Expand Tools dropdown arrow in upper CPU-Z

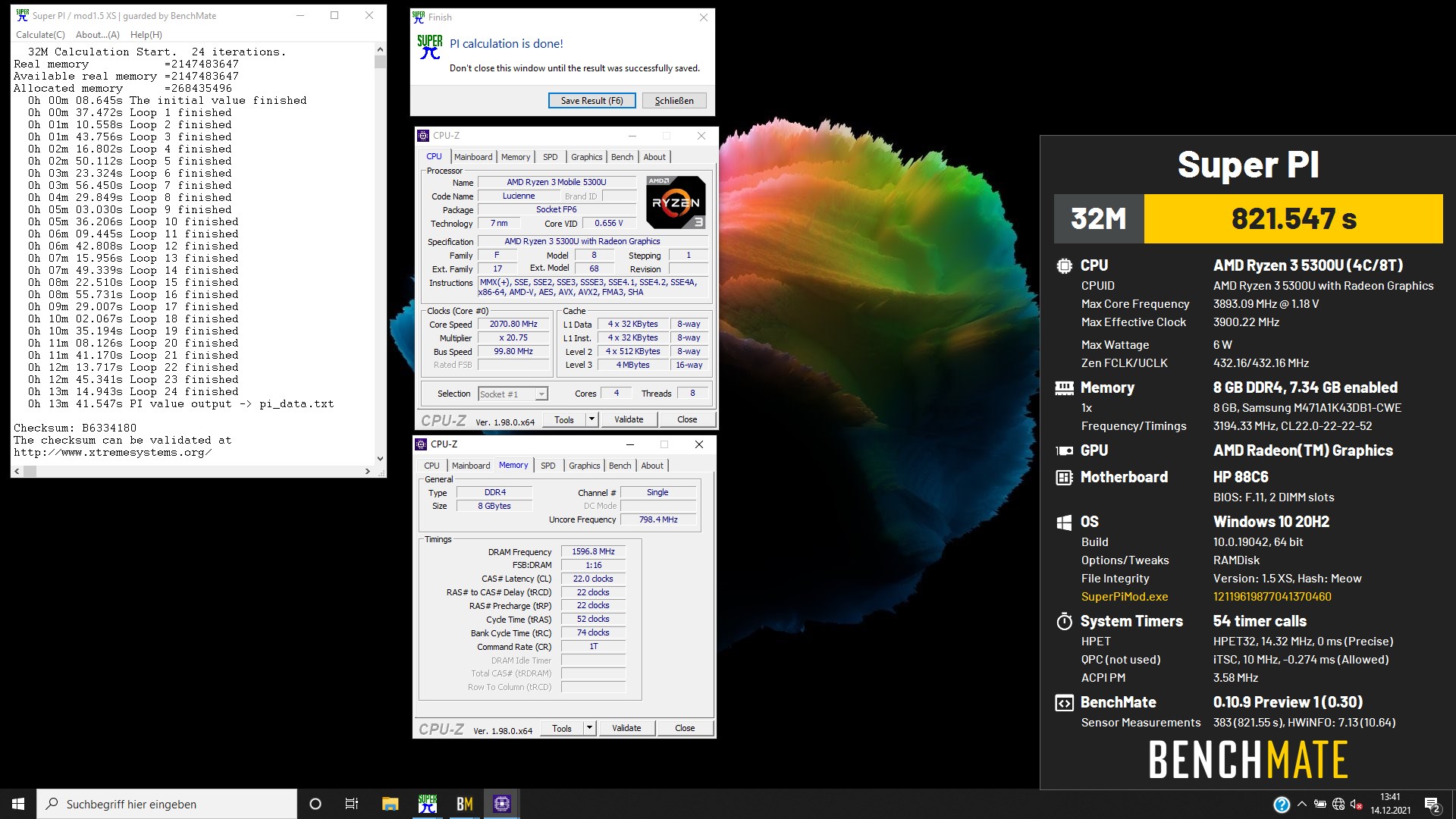point(591,420)
